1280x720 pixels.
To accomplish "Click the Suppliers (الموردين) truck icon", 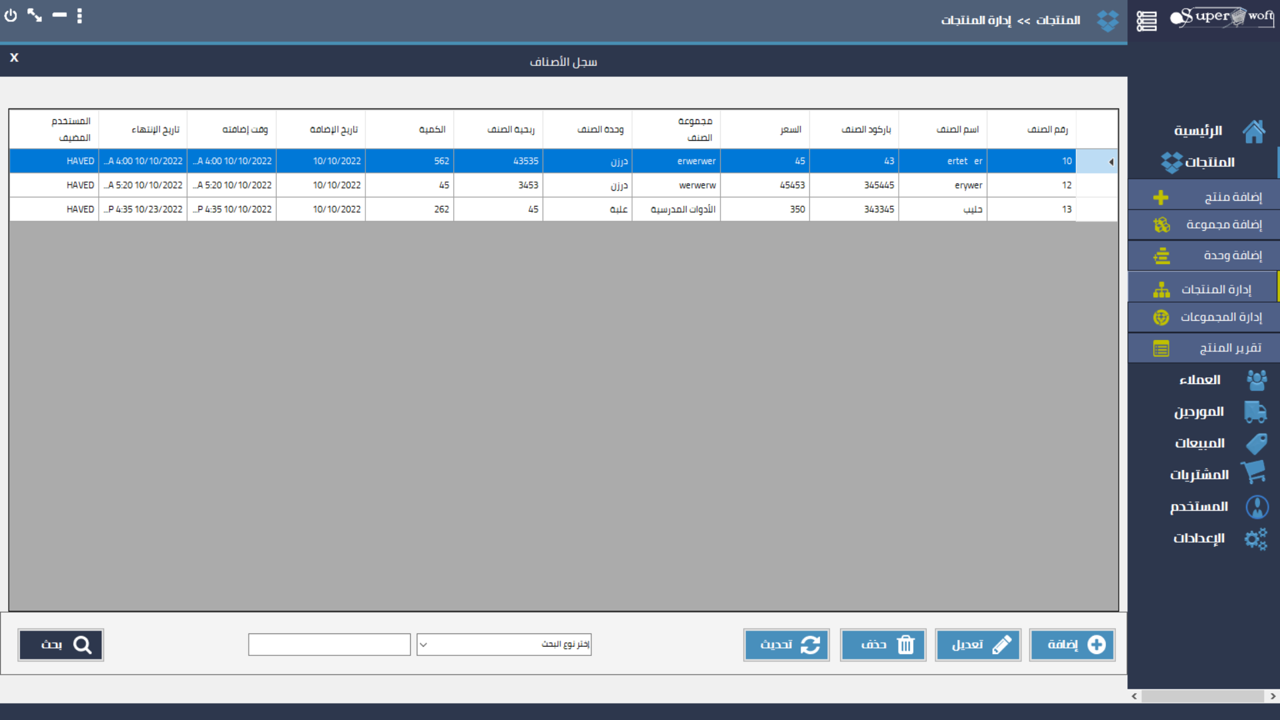I will coord(1255,411).
